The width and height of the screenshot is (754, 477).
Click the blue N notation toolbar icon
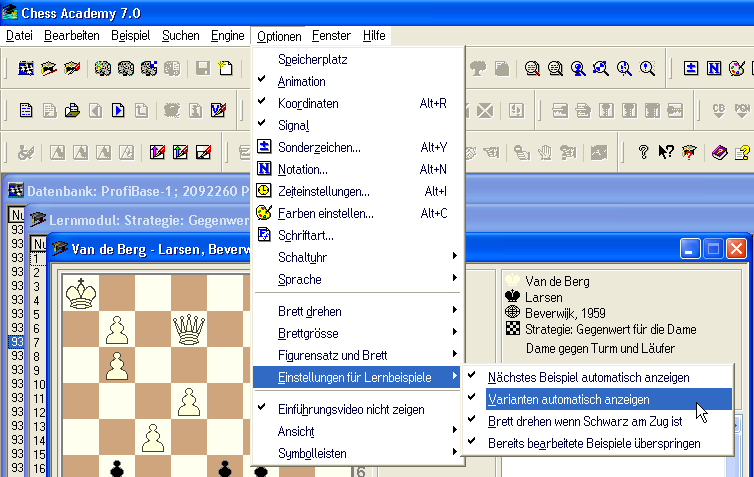pos(714,68)
